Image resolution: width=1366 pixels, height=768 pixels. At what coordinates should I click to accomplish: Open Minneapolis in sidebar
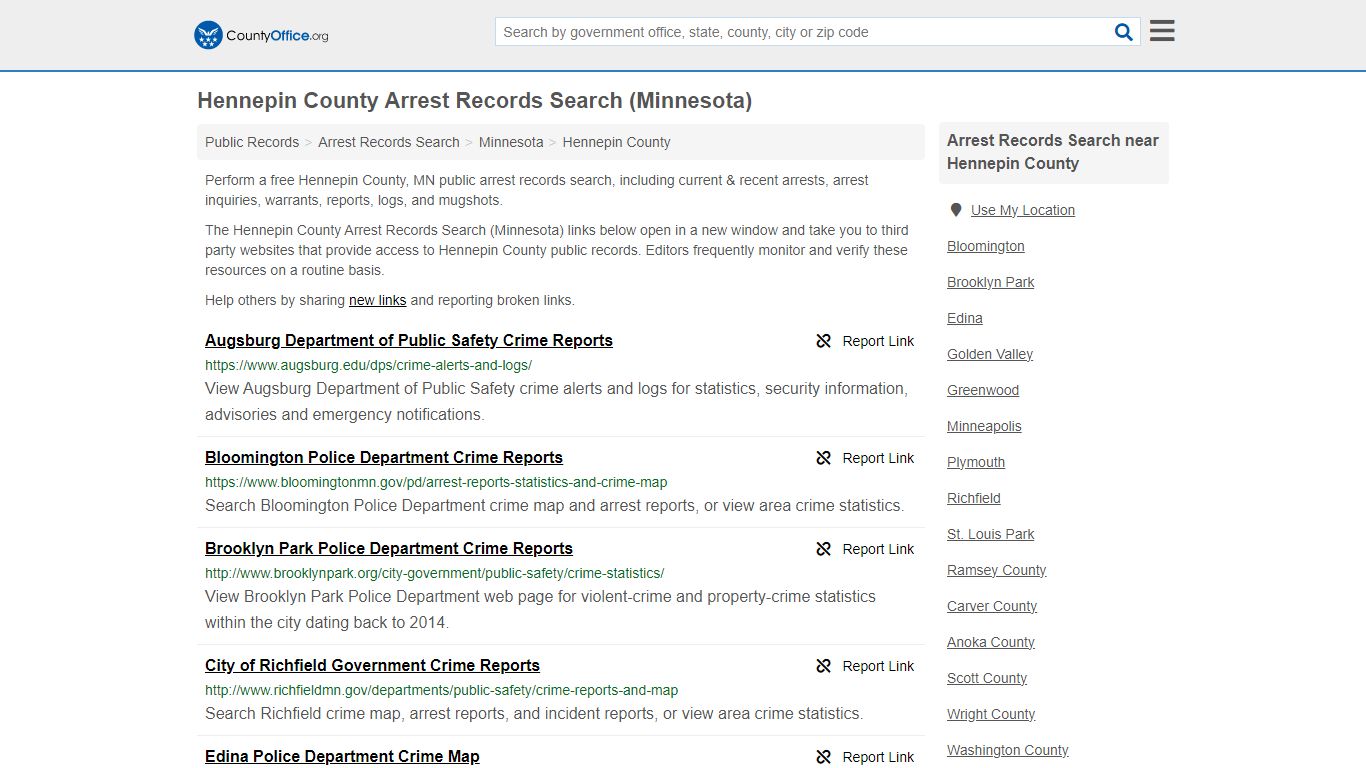click(984, 426)
